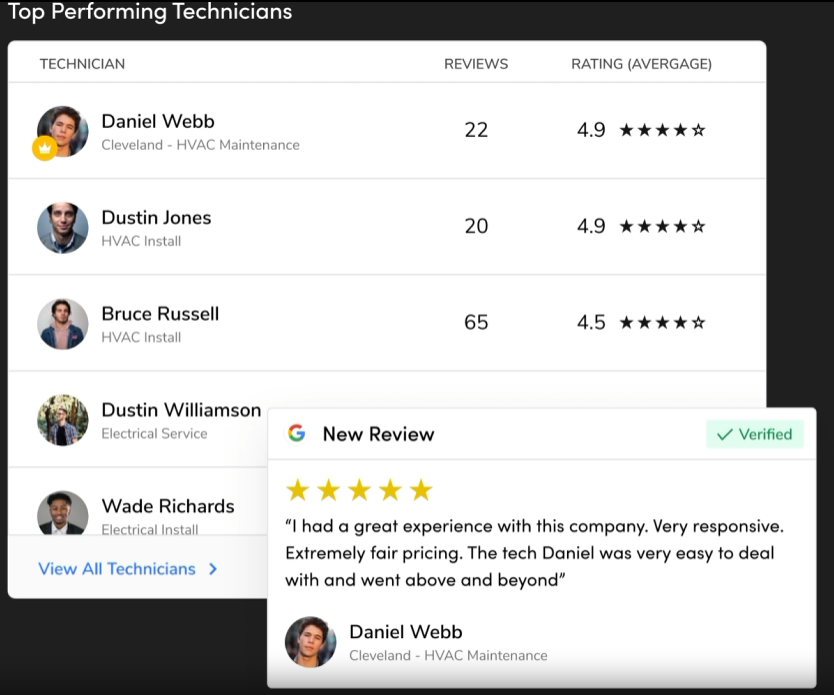
Task: Click Daniel Webb's avatar in the review card
Action: click(311, 642)
